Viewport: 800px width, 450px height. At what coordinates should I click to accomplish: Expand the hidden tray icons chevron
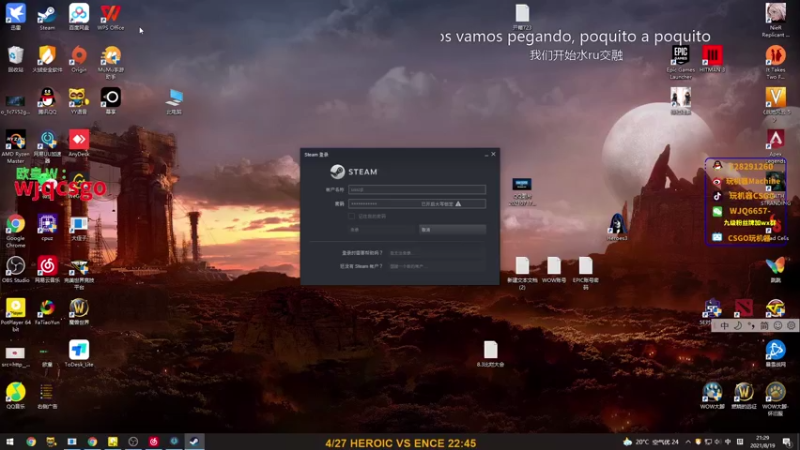tap(688, 442)
